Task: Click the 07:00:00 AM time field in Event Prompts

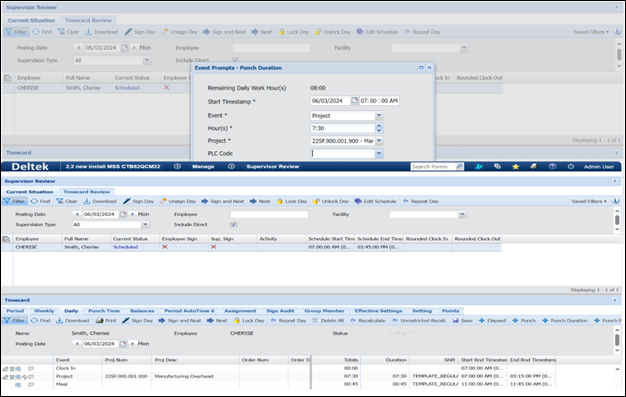Action: (x=379, y=101)
